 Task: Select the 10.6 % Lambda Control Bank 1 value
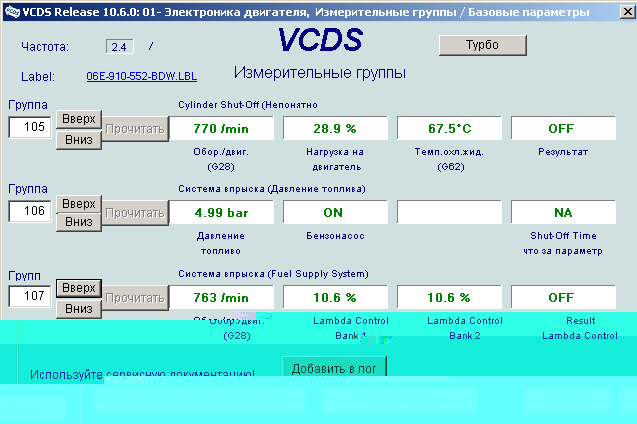335,297
